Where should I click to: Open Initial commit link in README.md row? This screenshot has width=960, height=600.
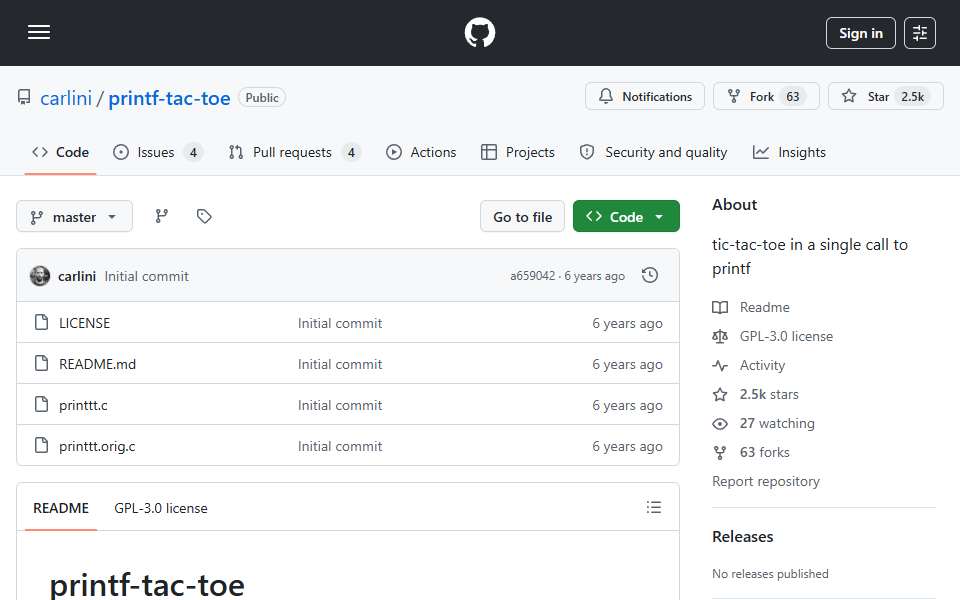click(x=340, y=364)
